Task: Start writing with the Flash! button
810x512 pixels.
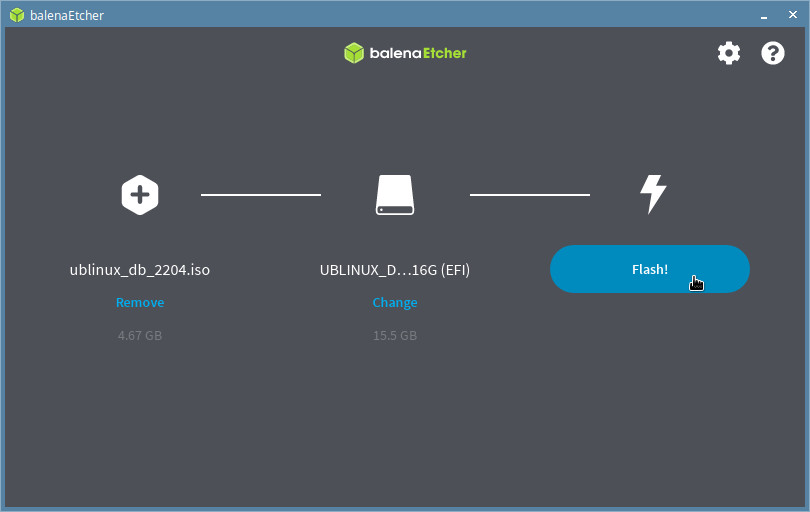Action: [649, 269]
